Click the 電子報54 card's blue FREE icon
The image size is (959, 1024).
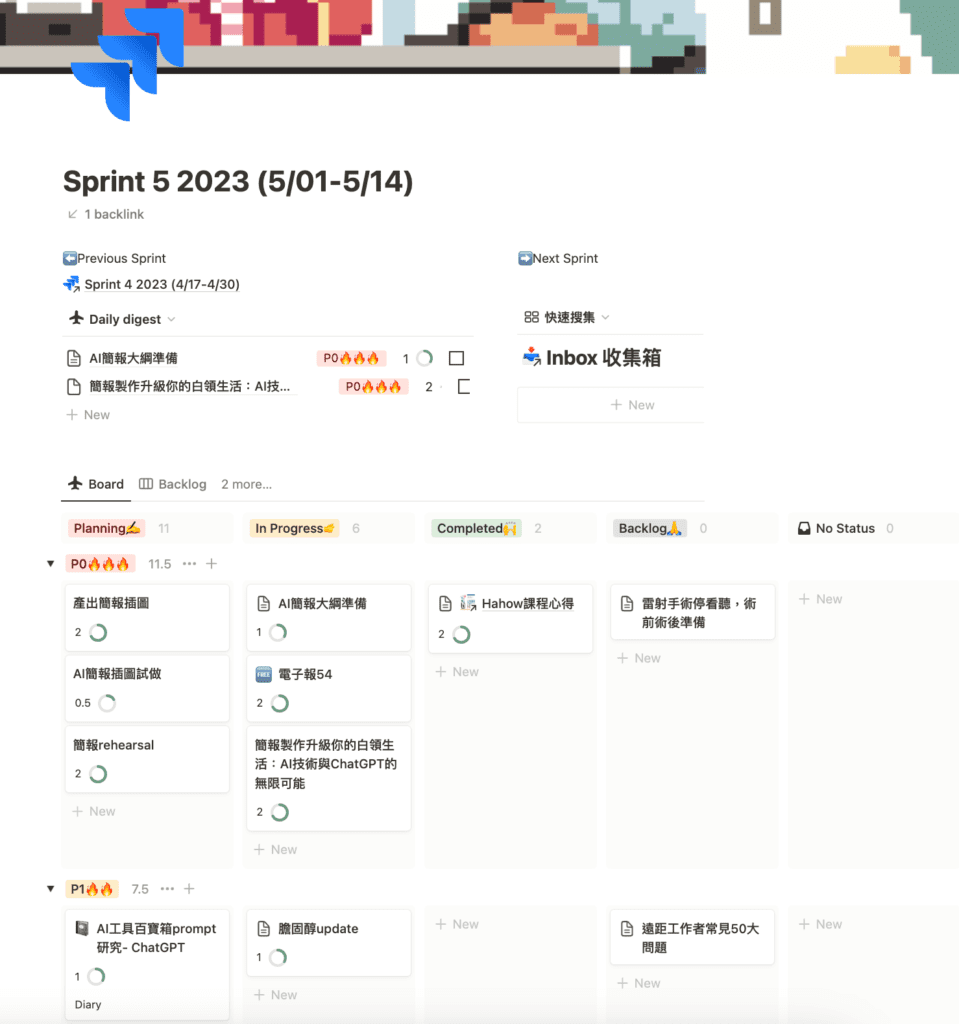point(264,674)
